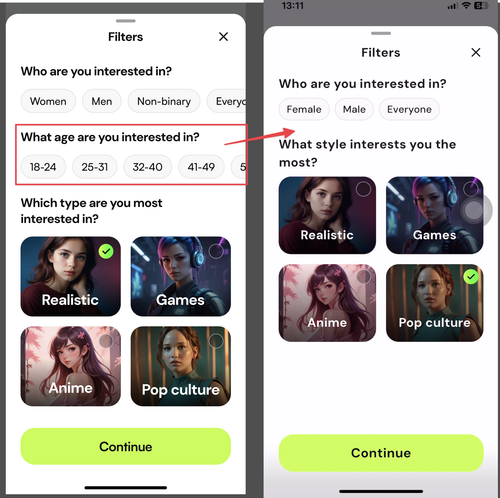Grab the handle atop the right sheet

click(x=381, y=33)
